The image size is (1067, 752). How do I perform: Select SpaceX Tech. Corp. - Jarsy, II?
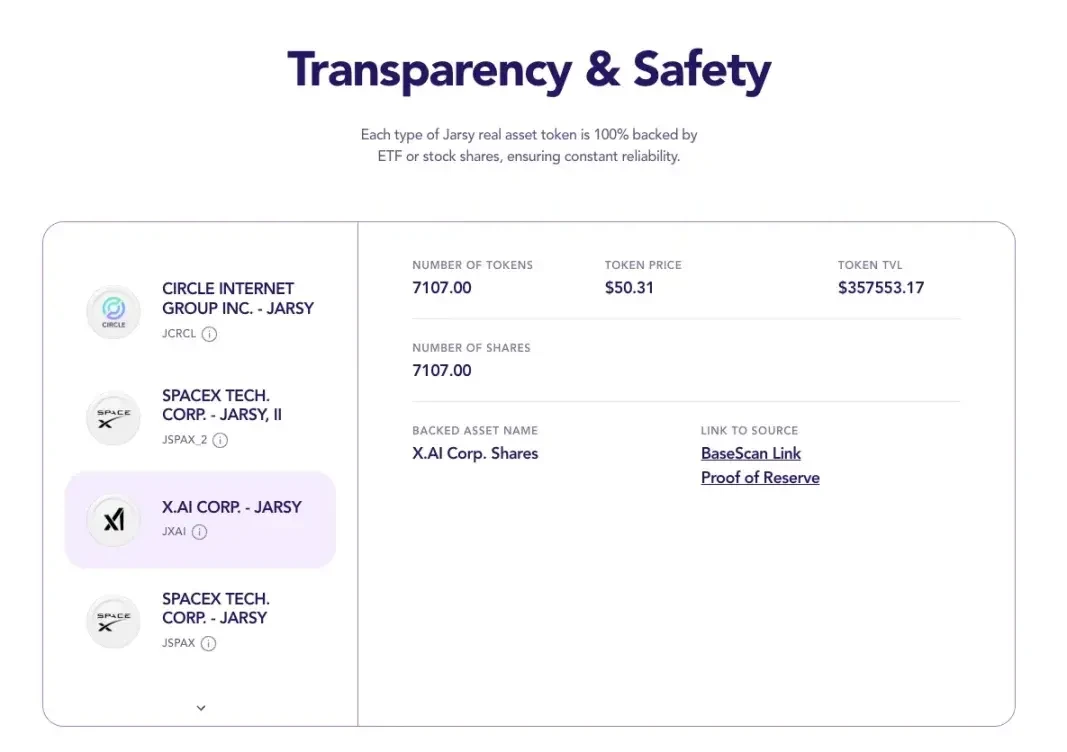200,417
